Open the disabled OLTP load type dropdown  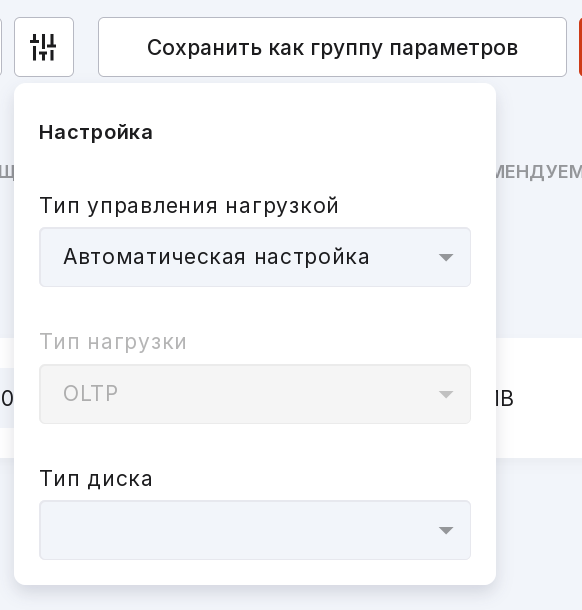coord(255,394)
